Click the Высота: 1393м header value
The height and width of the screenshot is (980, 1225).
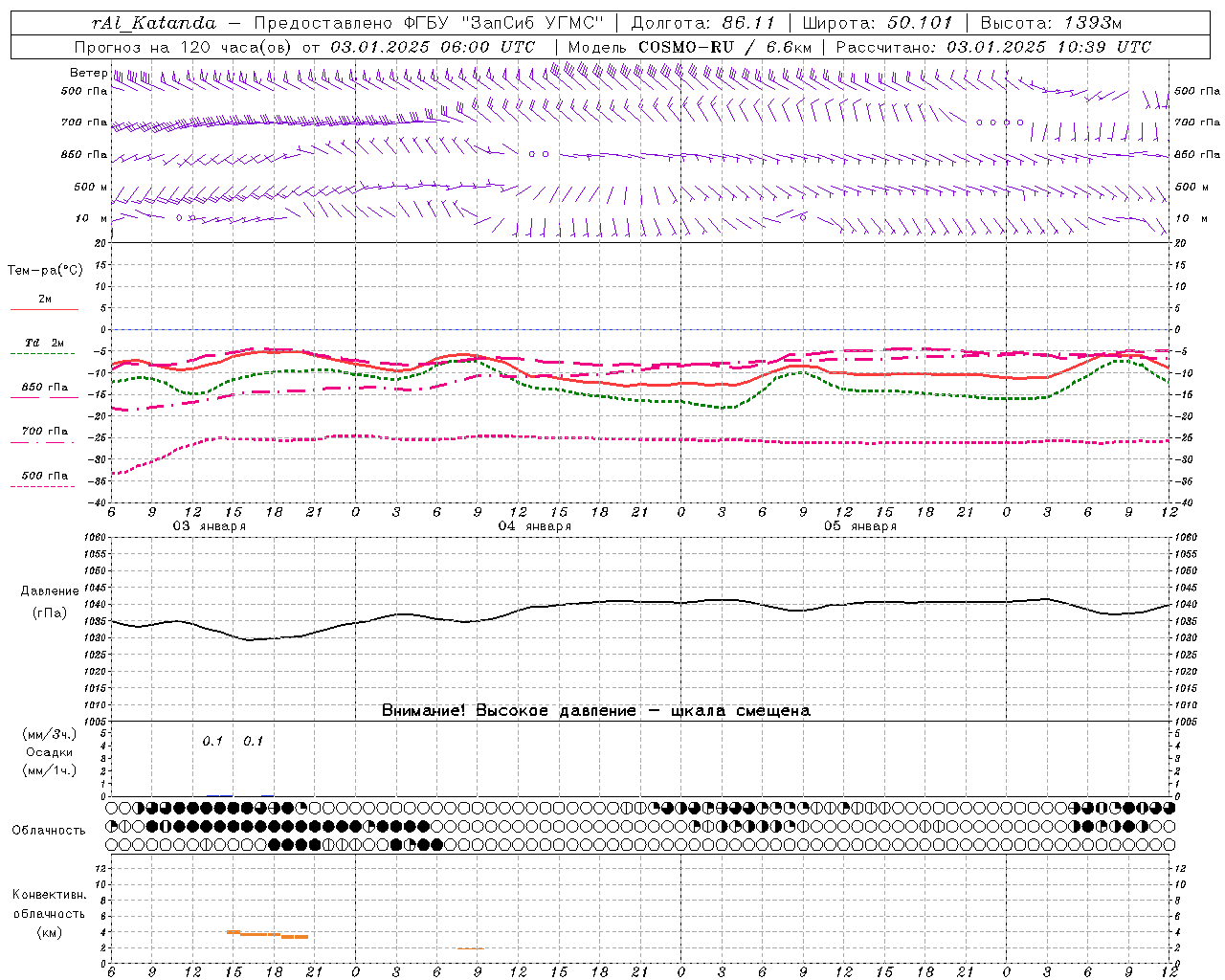pos(1051,23)
